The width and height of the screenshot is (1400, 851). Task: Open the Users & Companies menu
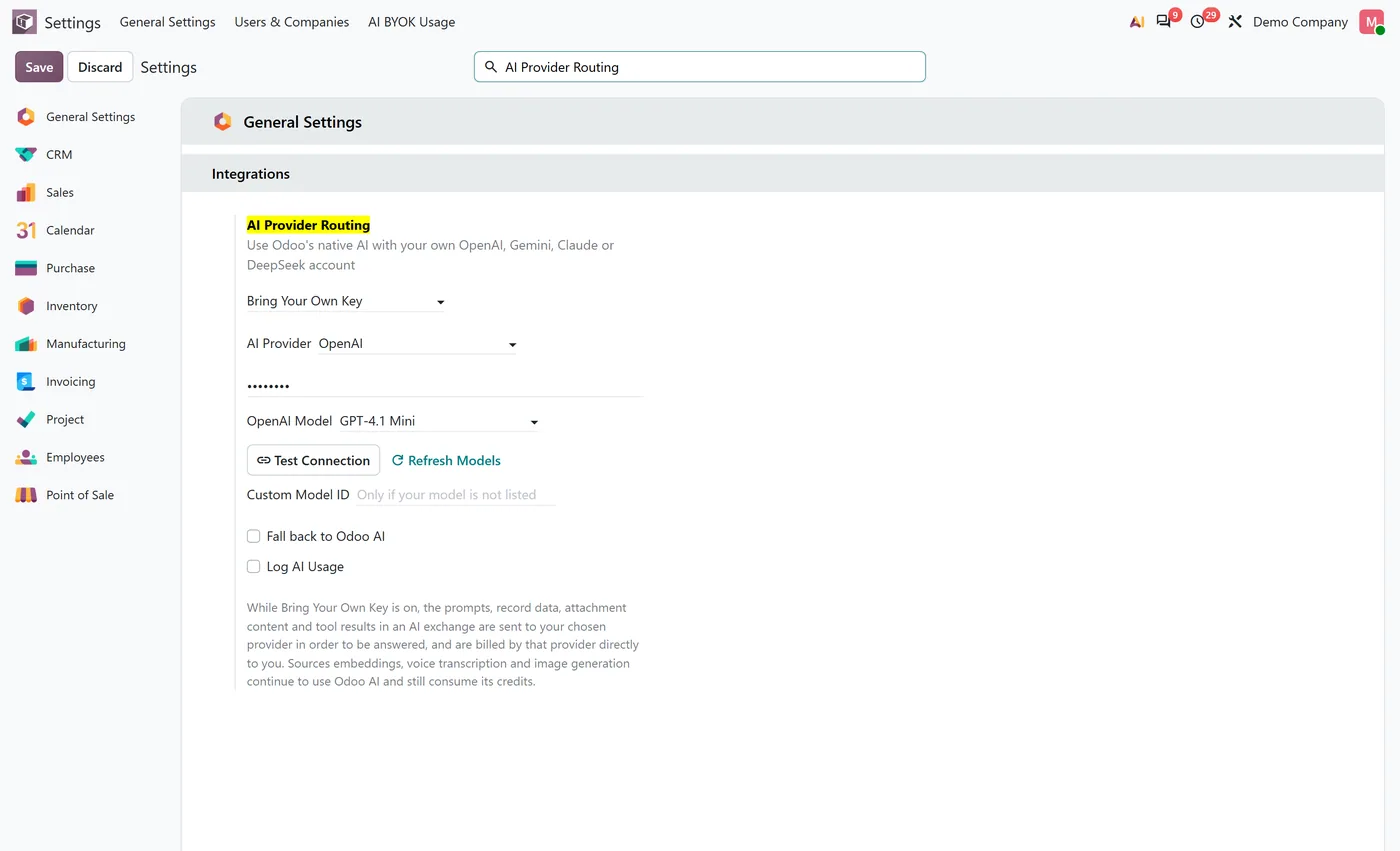(292, 22)
